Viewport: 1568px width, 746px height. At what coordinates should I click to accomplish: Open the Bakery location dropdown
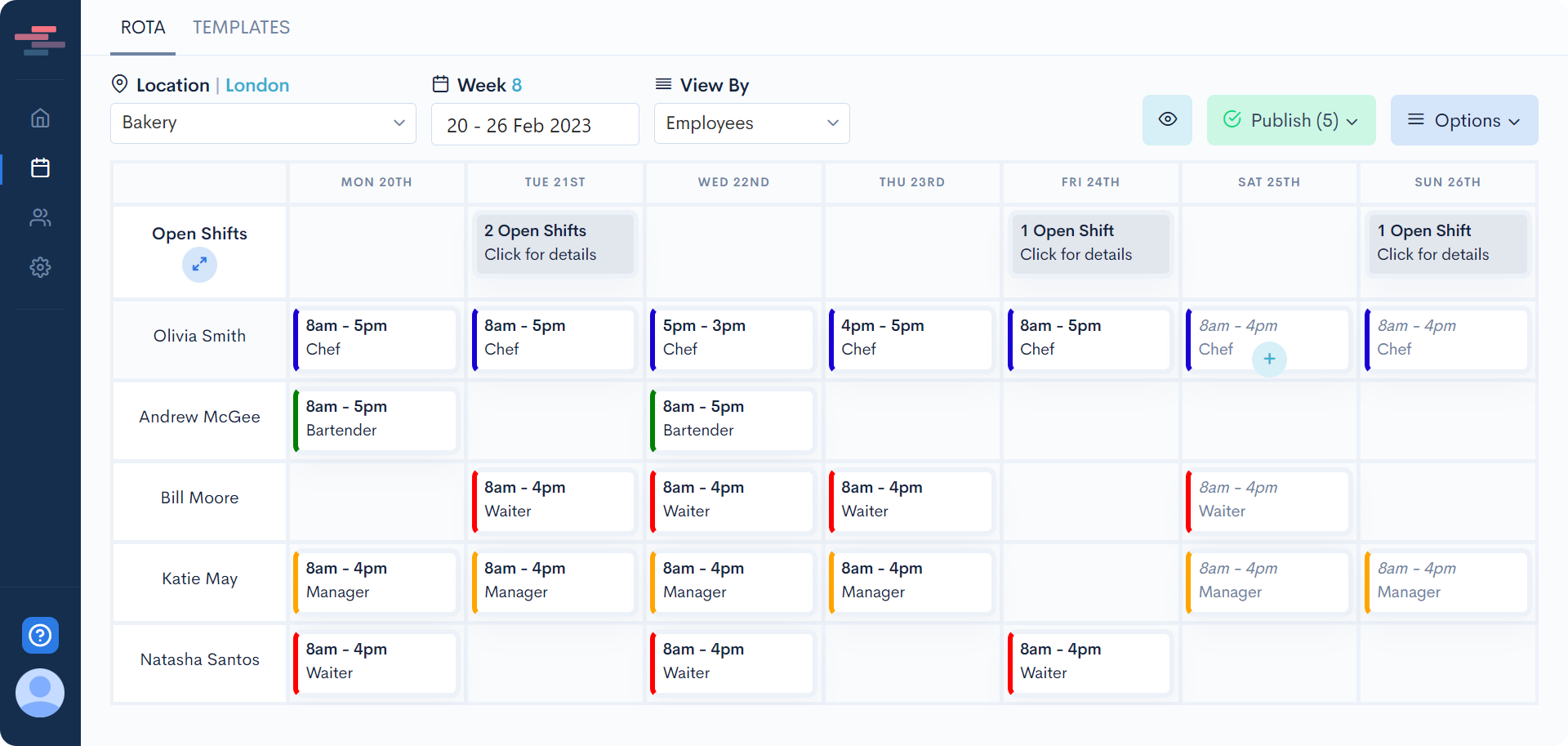pyautogui.click(x=263, y=123)
